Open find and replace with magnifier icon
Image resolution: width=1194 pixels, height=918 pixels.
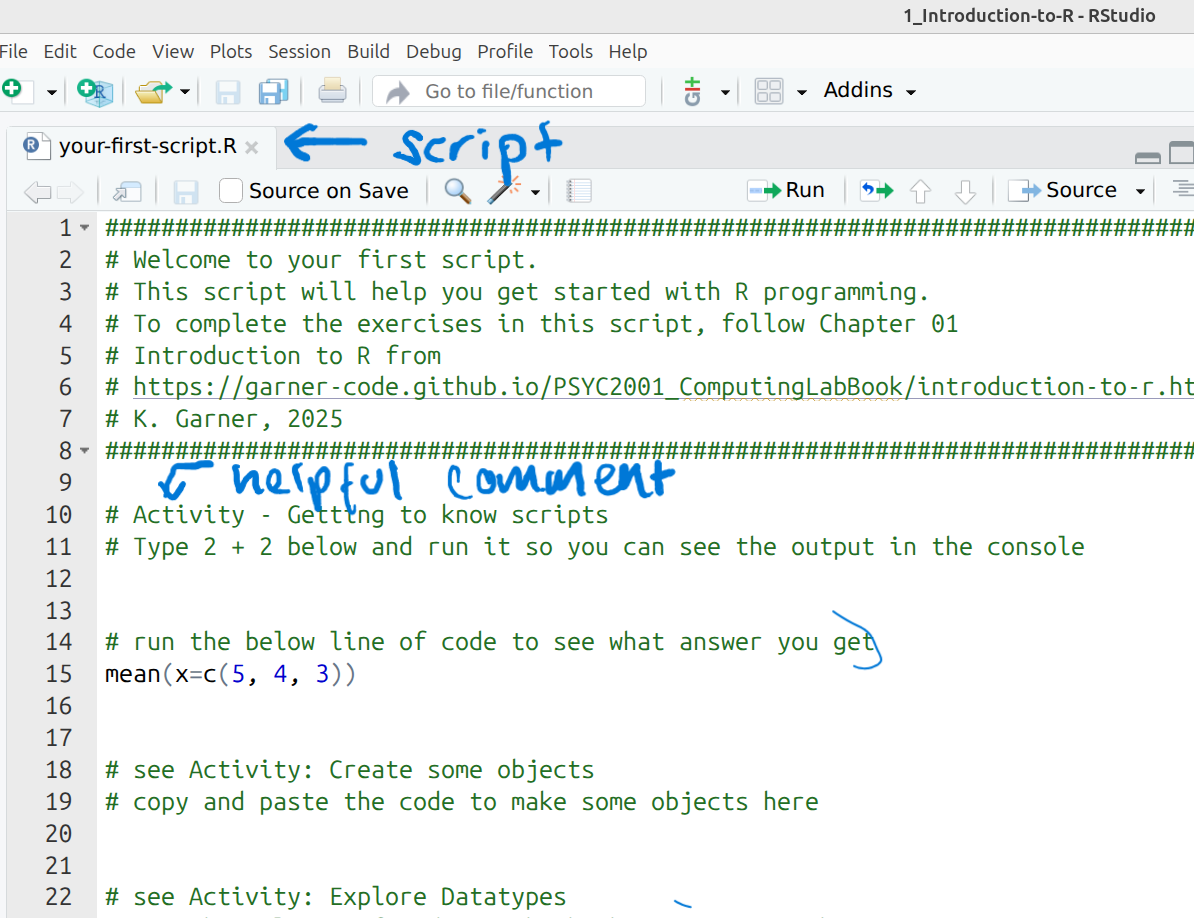click(457, 190)
